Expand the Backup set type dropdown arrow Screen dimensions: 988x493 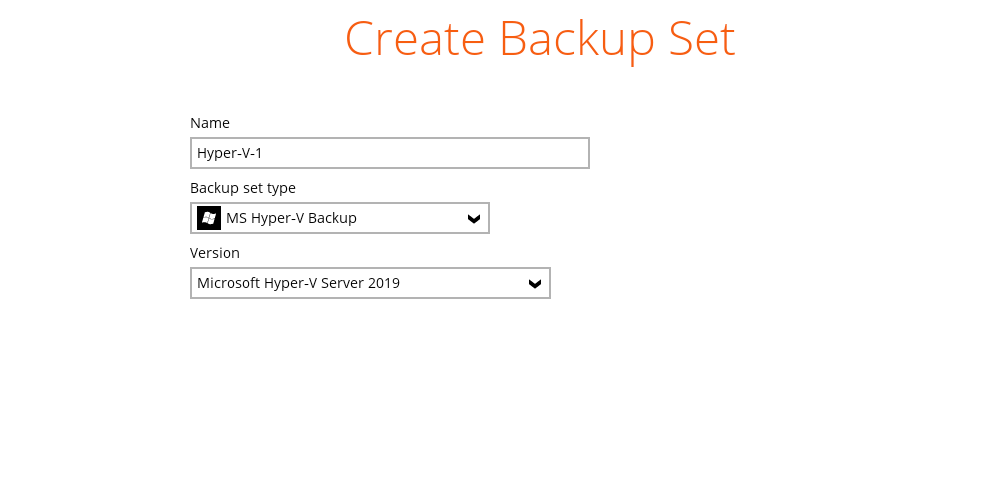point(474,219)
